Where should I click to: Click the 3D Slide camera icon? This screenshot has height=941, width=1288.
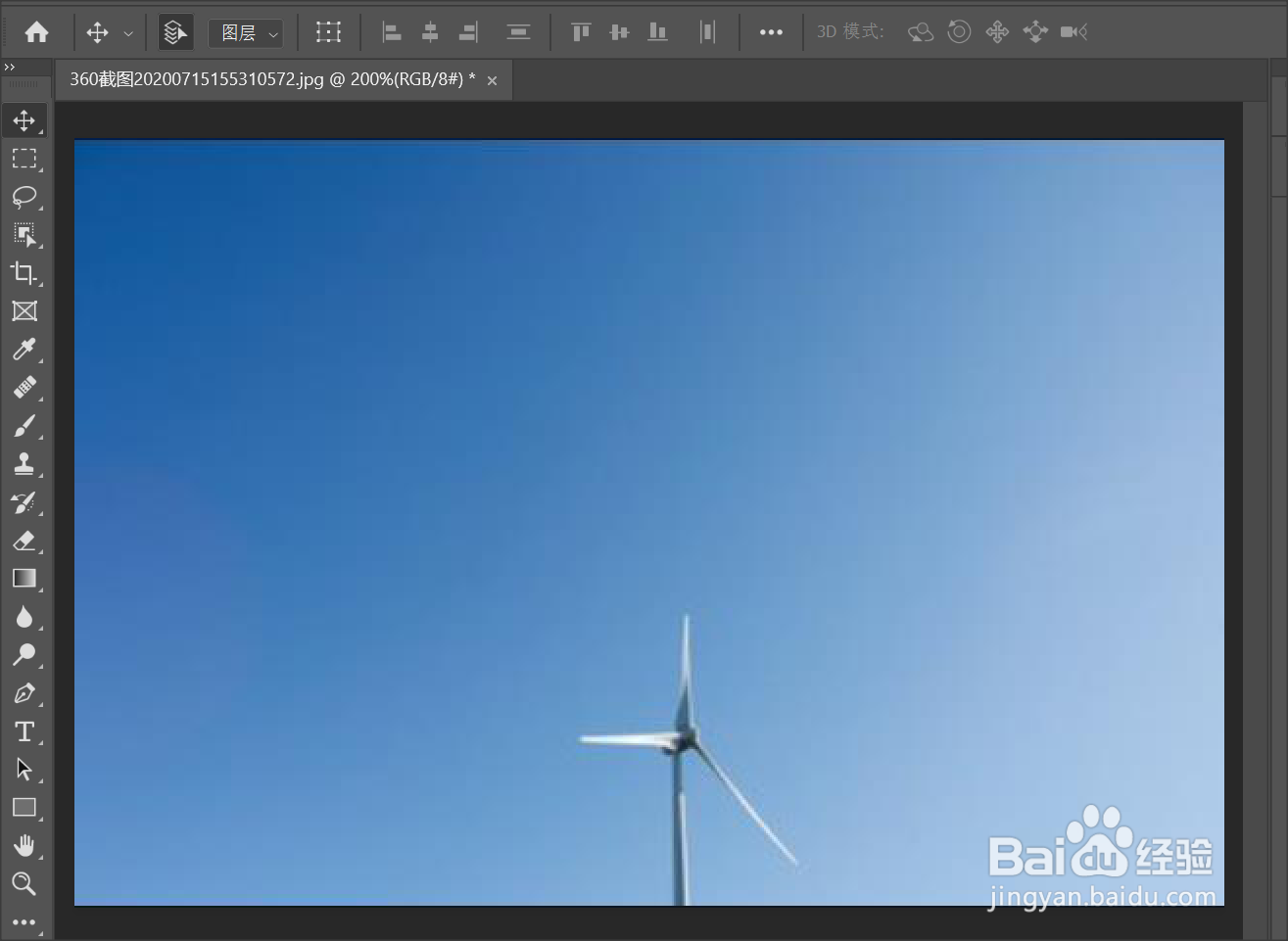(1035, 32)
